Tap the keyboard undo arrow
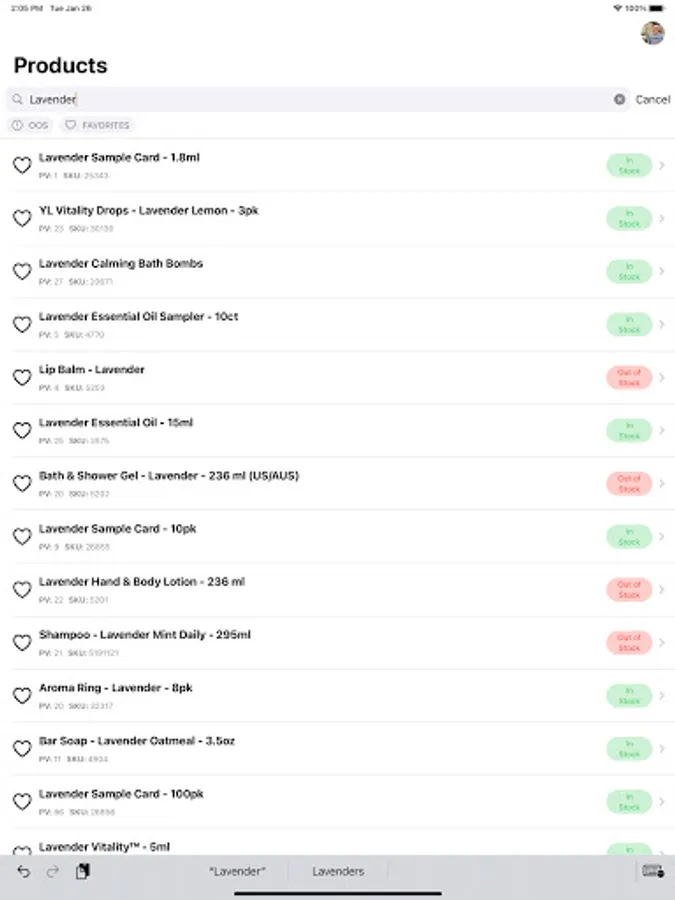Screen dimensions: 675x900 24,872
